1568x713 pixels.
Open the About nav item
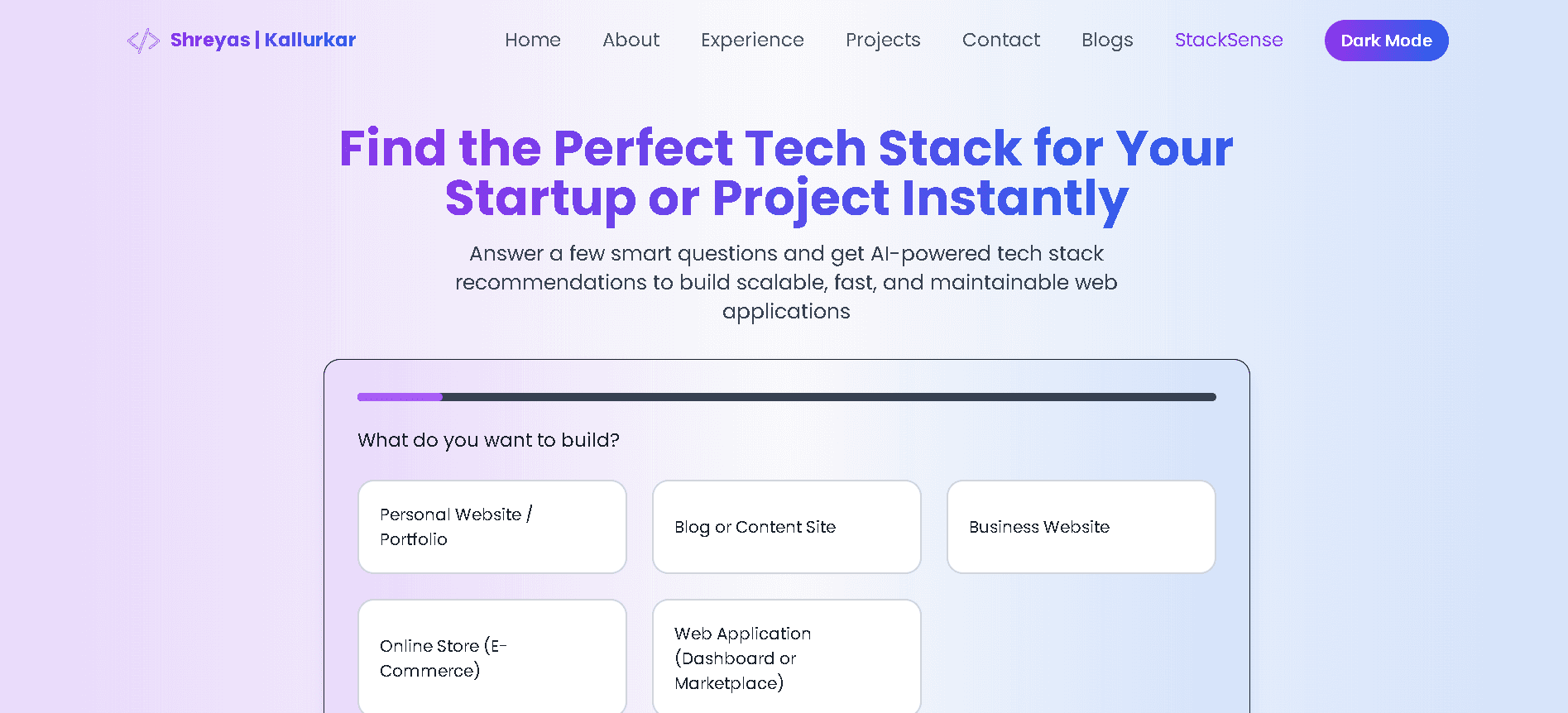[x=631, y=40]
